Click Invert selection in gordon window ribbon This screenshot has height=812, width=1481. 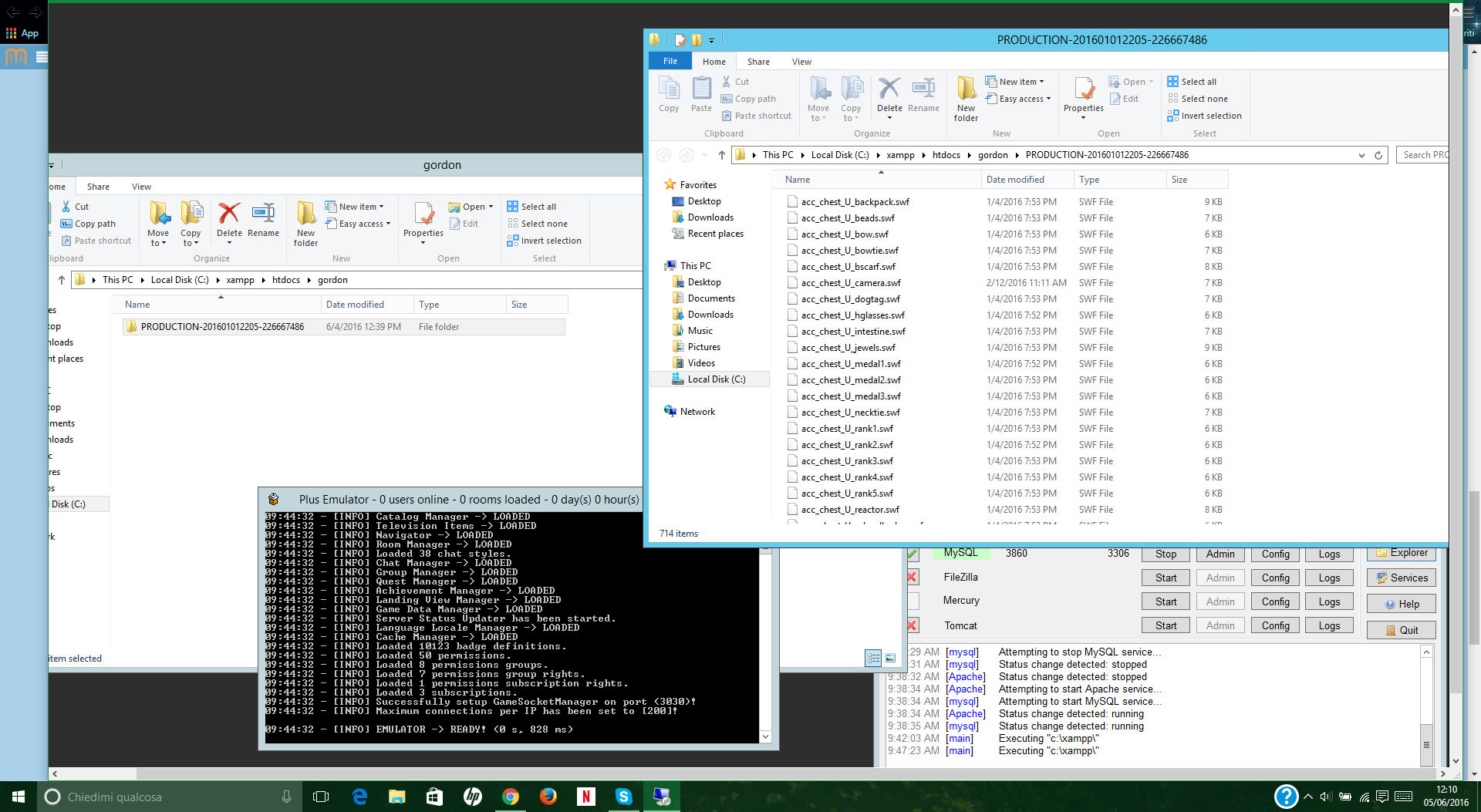click(544, 241)
